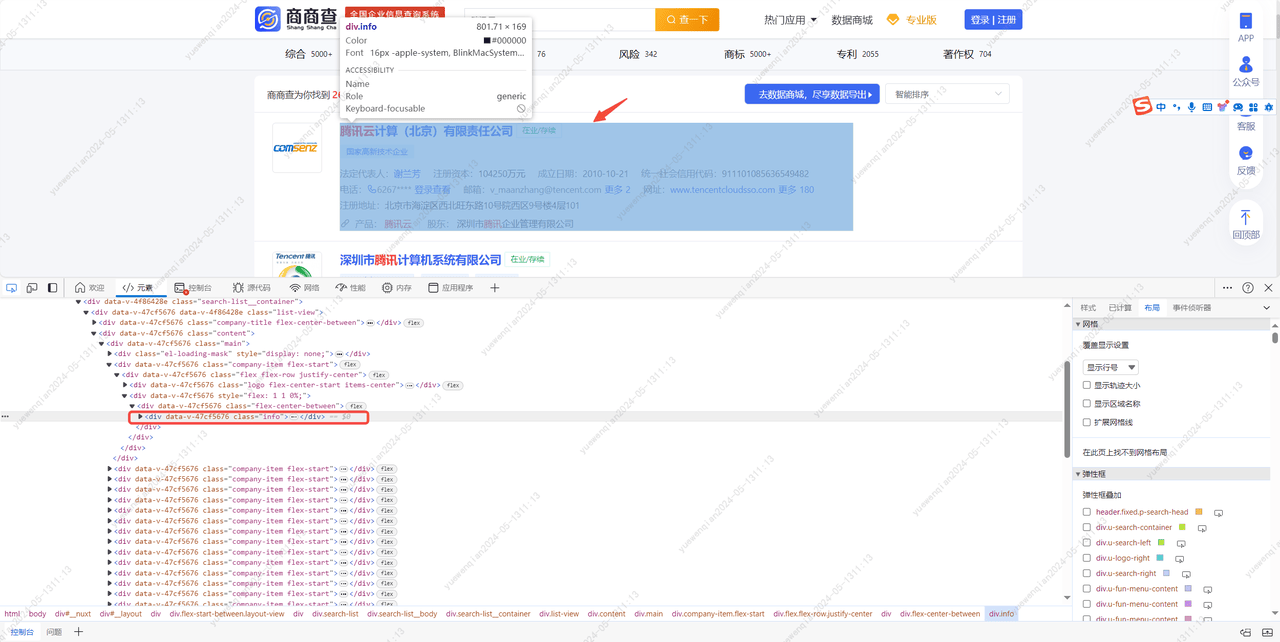Select div.info in the breadcrumb bar
Viewport: 1280px width, 642px height.
pos(1002,613)
